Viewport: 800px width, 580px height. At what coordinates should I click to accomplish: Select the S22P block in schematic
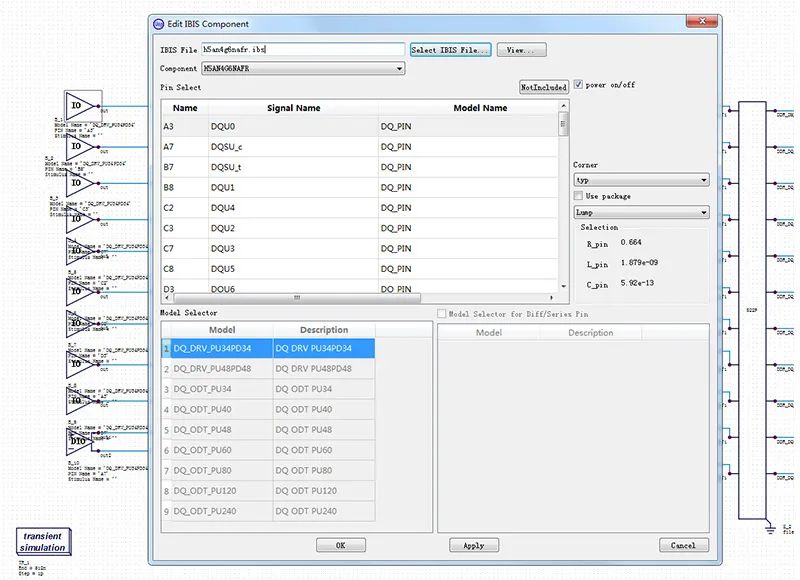(x=752, y=310)
